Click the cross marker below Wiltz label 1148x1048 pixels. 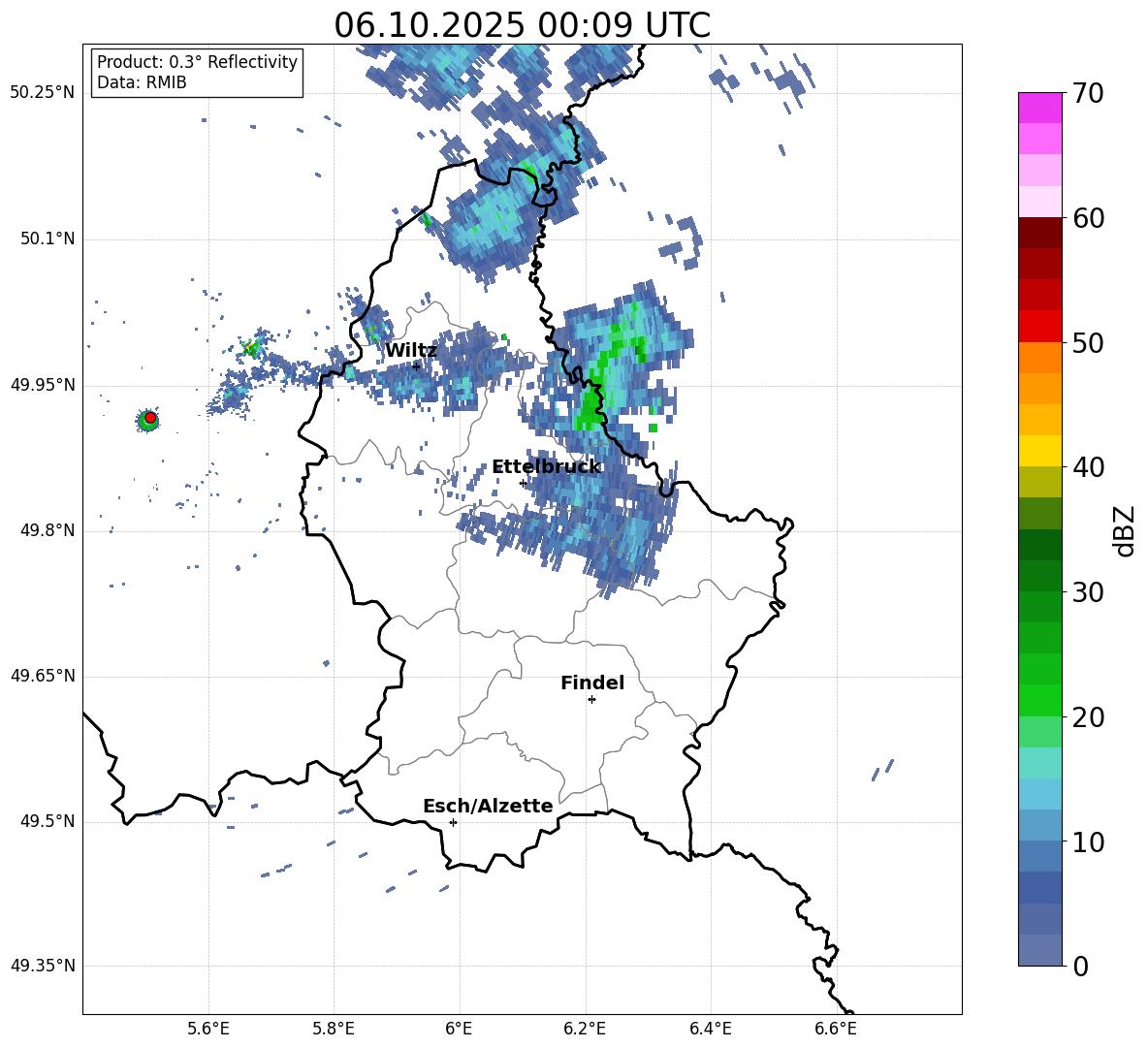click(x=416, y=366)
